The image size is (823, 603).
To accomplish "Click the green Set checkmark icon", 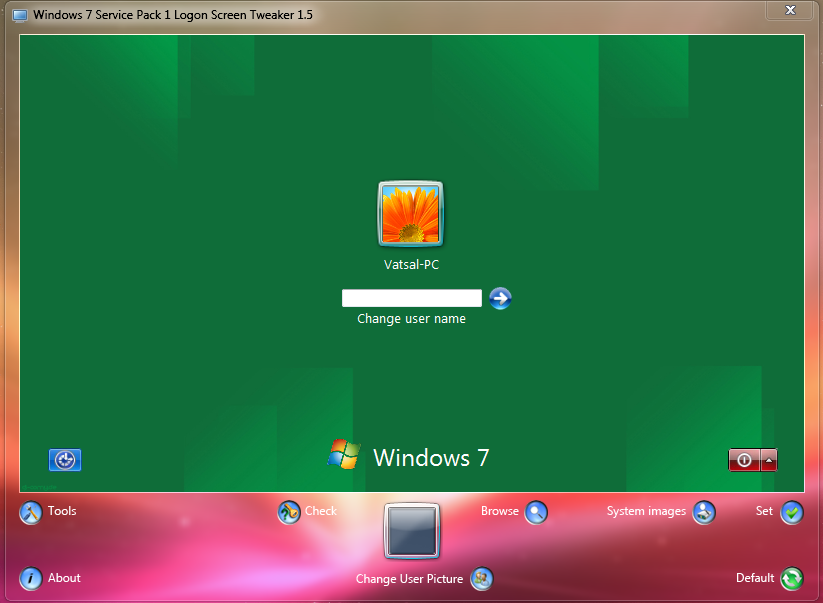I will 791,512.
